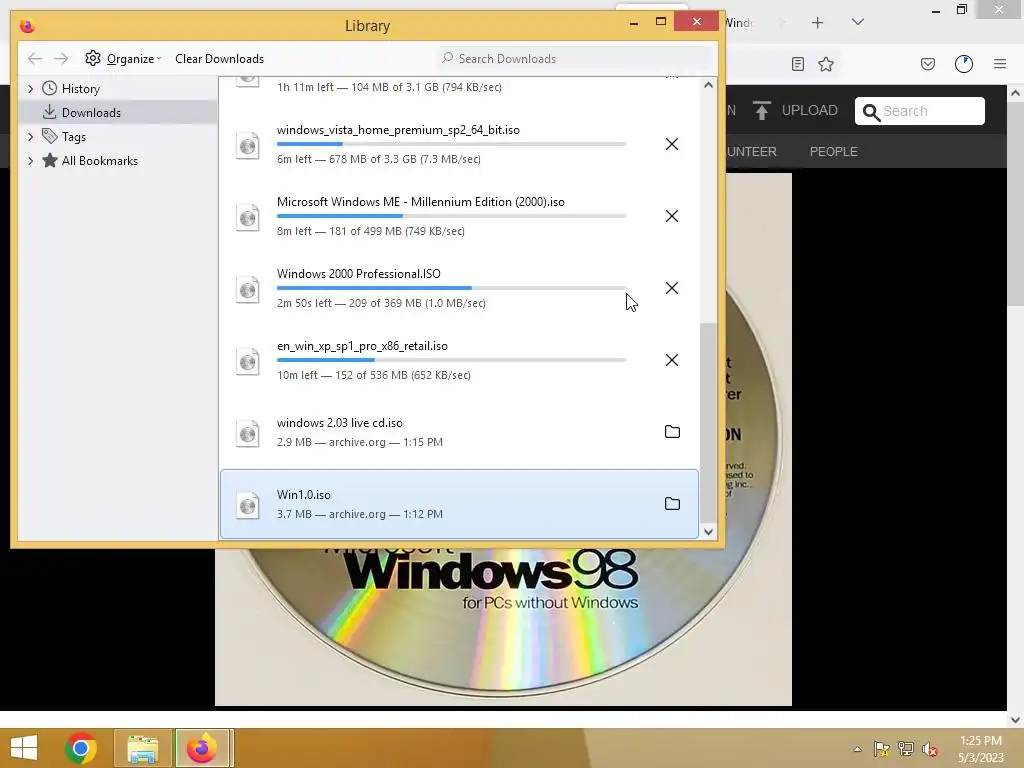Click the en_win_xp_sp1_pro file icon
The height and width of the screenshot is (768, 1024).
248,361
